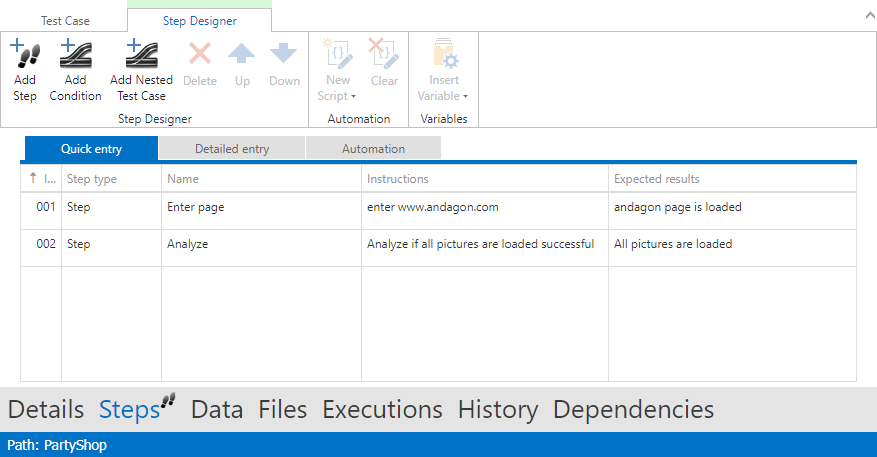Click the Add Step icon

pos(25,55)
